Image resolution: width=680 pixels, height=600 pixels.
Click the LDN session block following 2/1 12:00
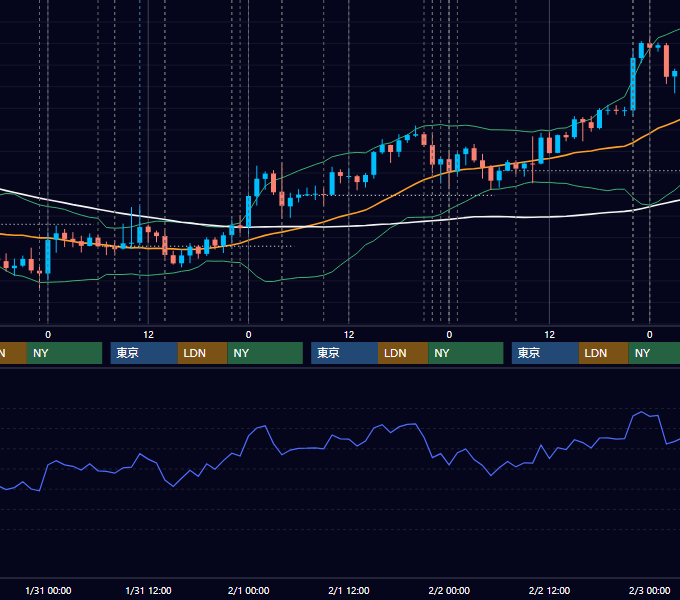(403, 353)
